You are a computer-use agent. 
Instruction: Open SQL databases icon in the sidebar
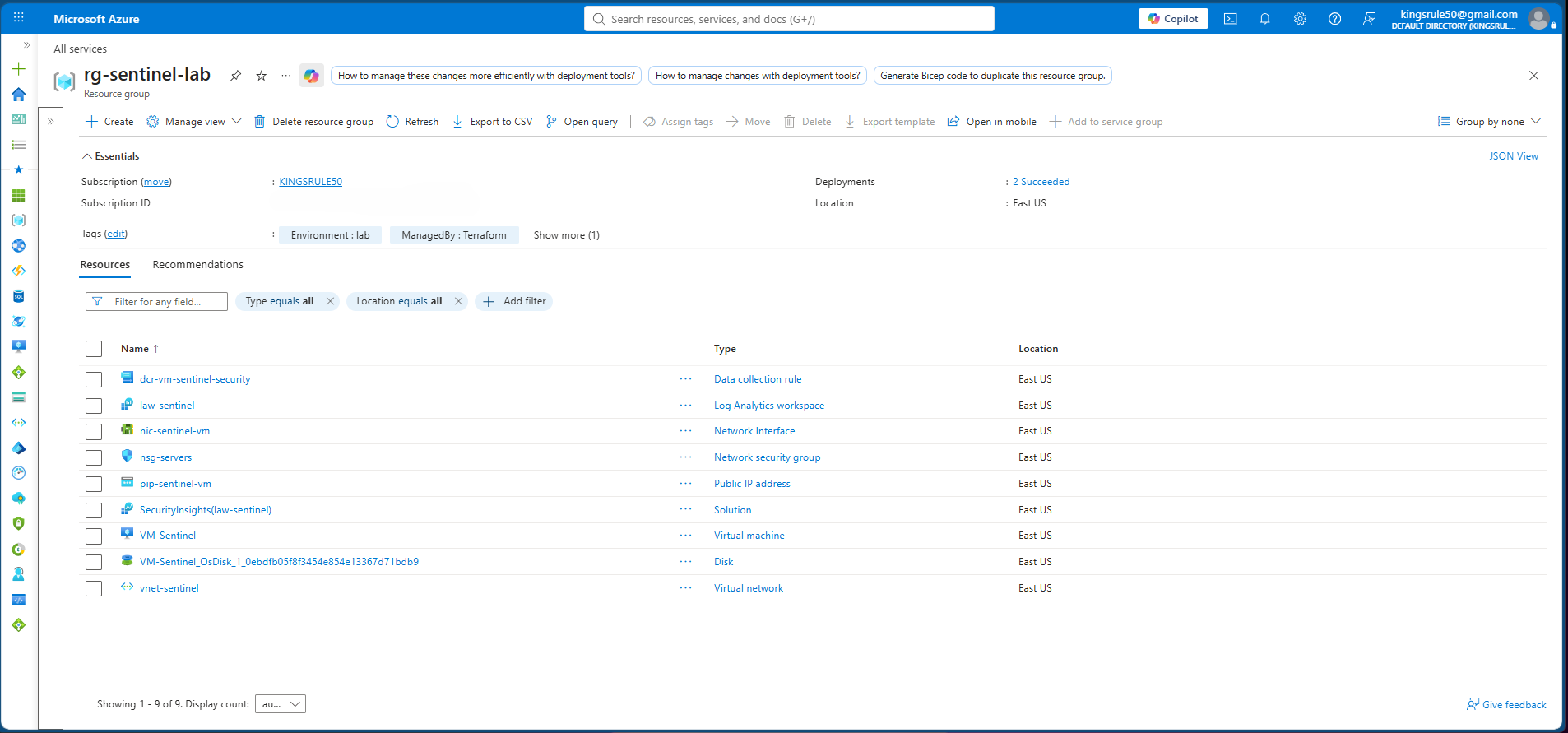(18, 296)
